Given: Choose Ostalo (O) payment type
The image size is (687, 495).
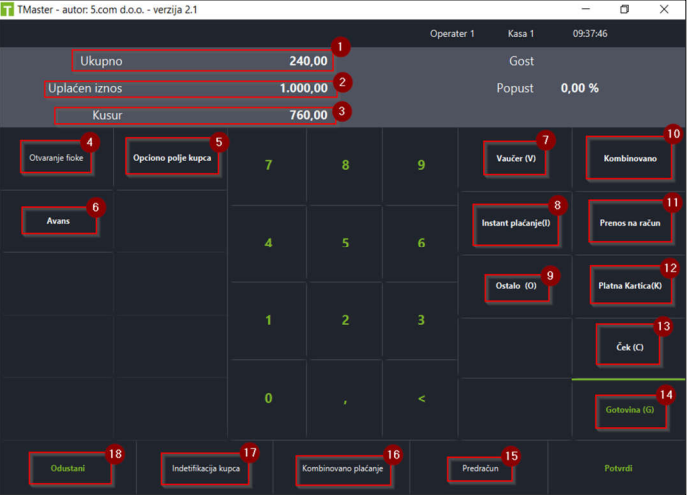Looking at the screenshot, I should 516,286.
